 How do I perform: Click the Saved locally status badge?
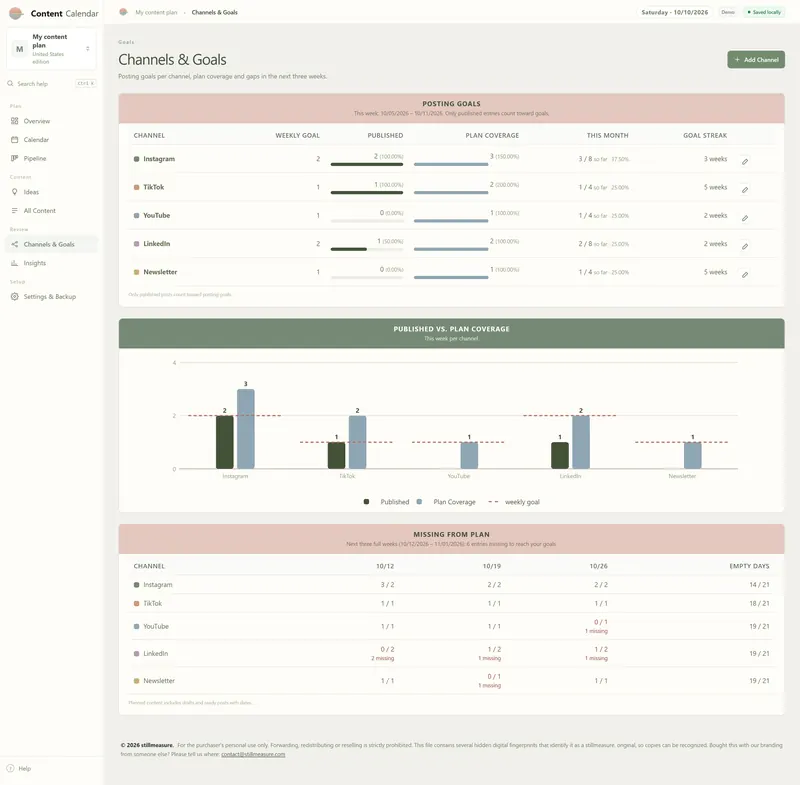pos(764,12)
